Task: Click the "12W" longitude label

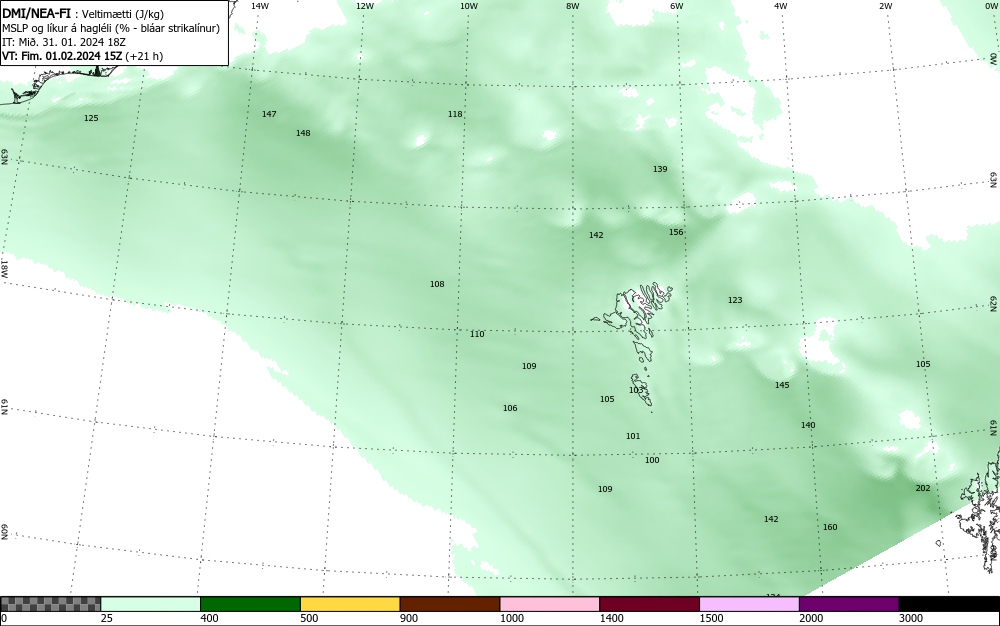Action: [364, 6]
